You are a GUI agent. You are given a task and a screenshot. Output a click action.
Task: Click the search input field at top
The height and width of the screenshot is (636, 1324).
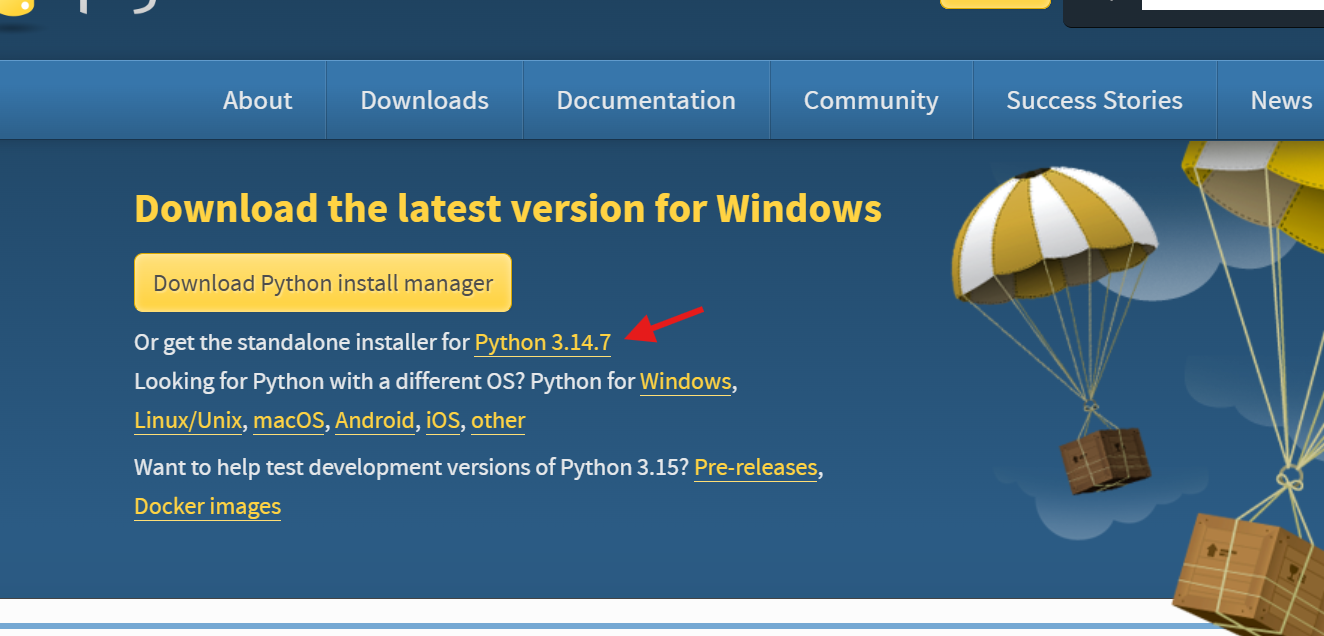point(1232,4)
